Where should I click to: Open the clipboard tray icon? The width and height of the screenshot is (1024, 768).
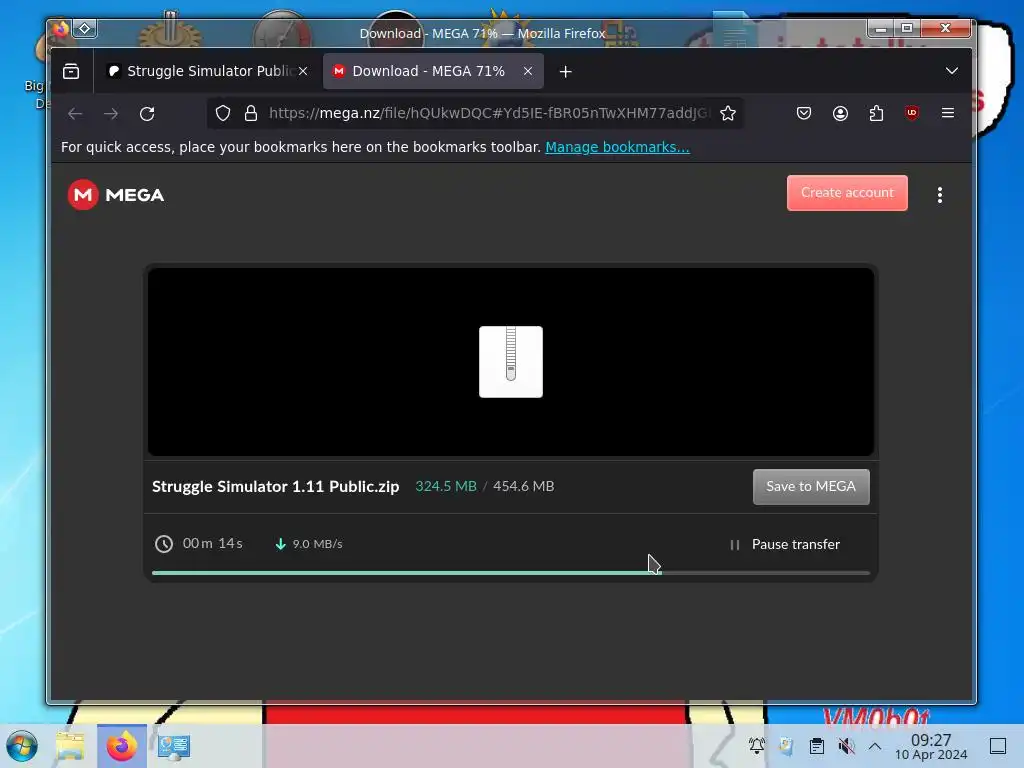pyautogui.click(x=816, y=746)
